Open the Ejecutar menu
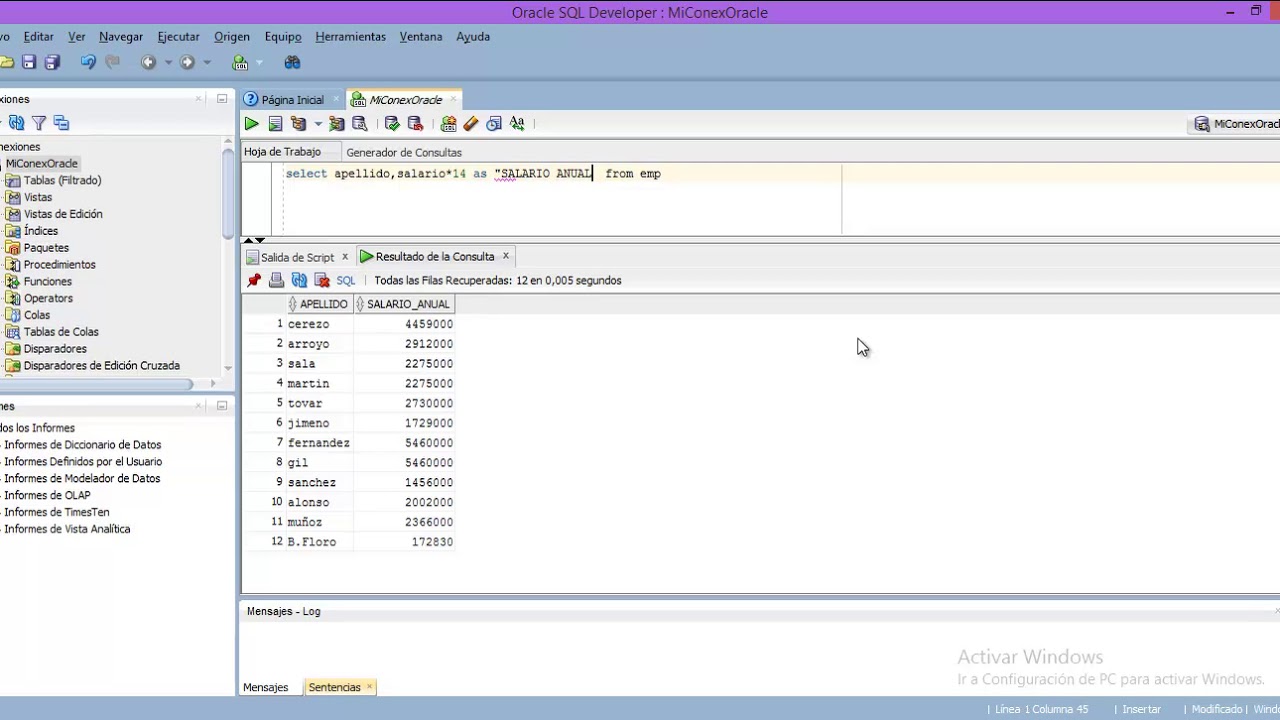Screen dimensions: 1280x720 click(179, 37)
